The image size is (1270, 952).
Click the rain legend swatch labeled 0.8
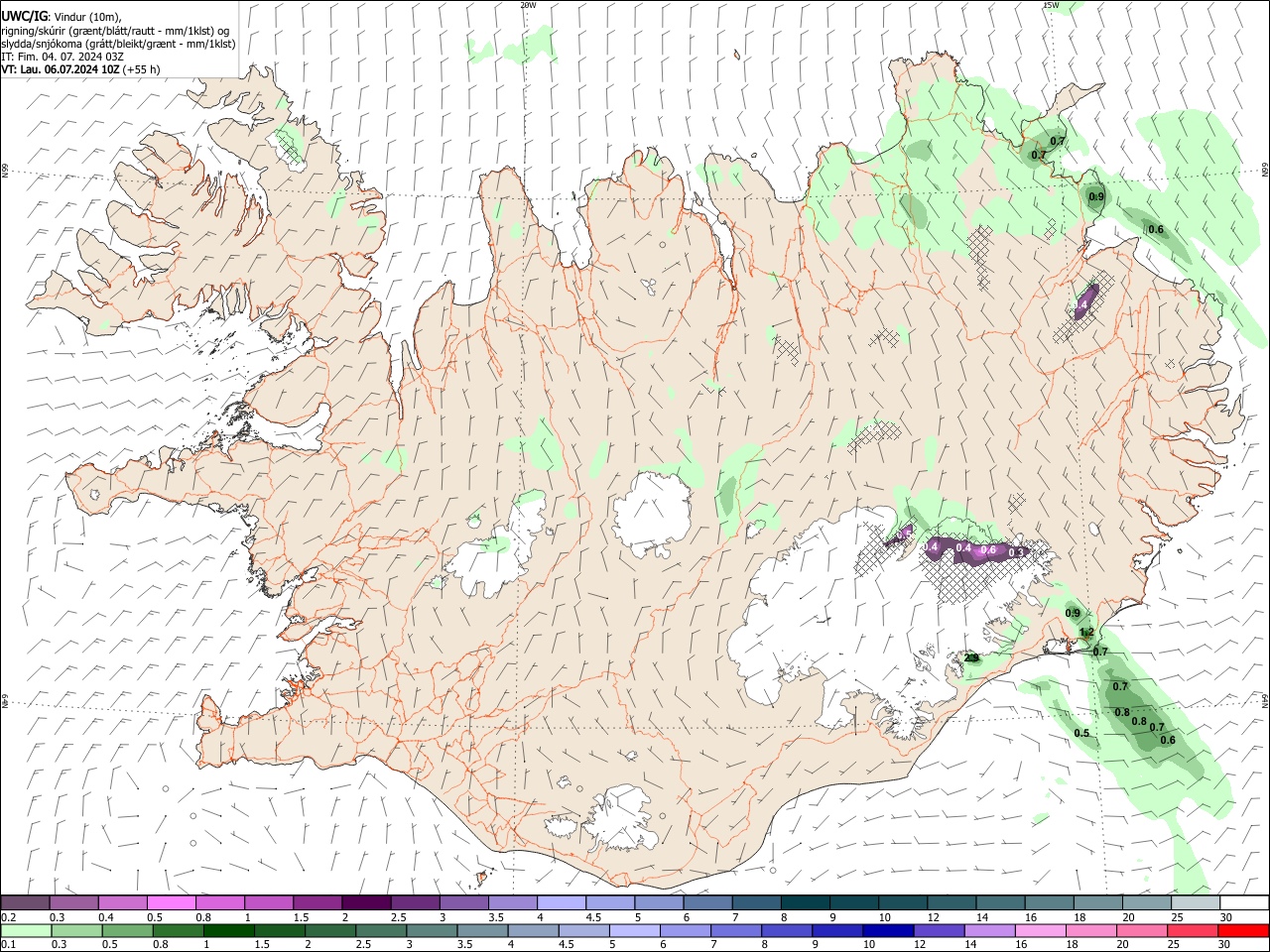178,931
